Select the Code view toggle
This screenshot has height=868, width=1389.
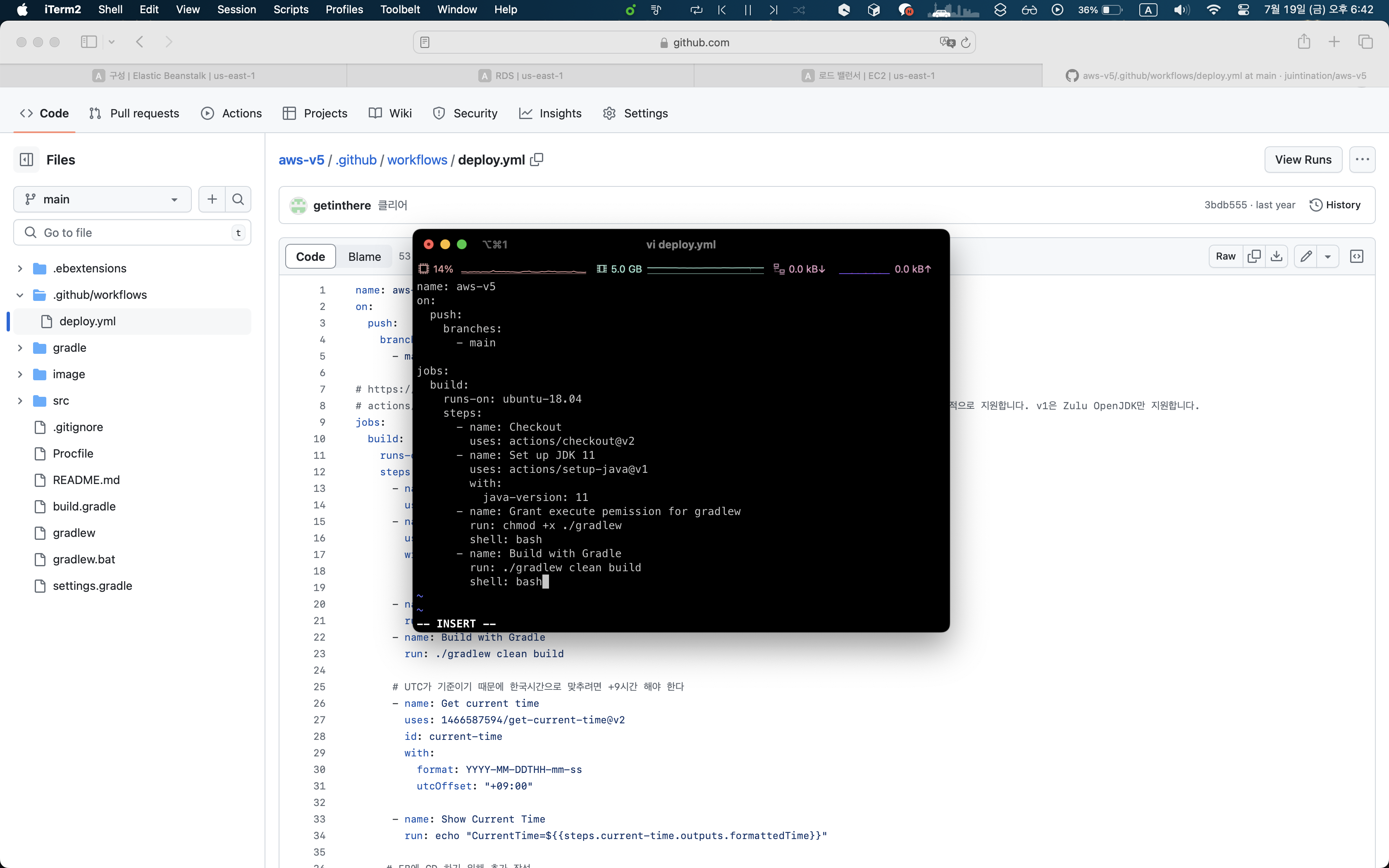pyautogui.click(x=310, y=257)
